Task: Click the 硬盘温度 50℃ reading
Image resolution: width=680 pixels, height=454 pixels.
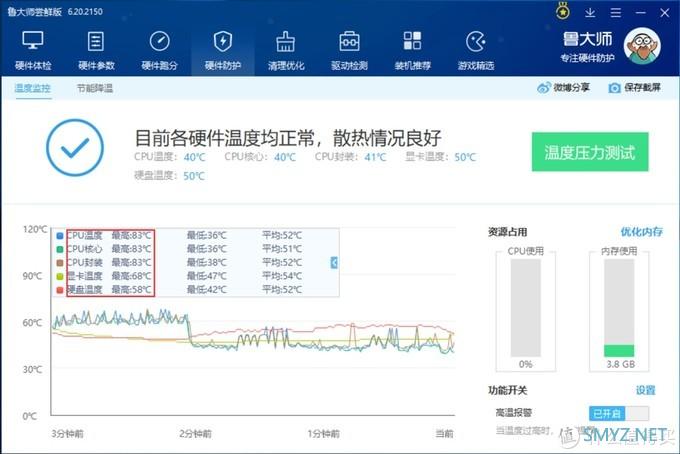Action: tap(169, 176)
